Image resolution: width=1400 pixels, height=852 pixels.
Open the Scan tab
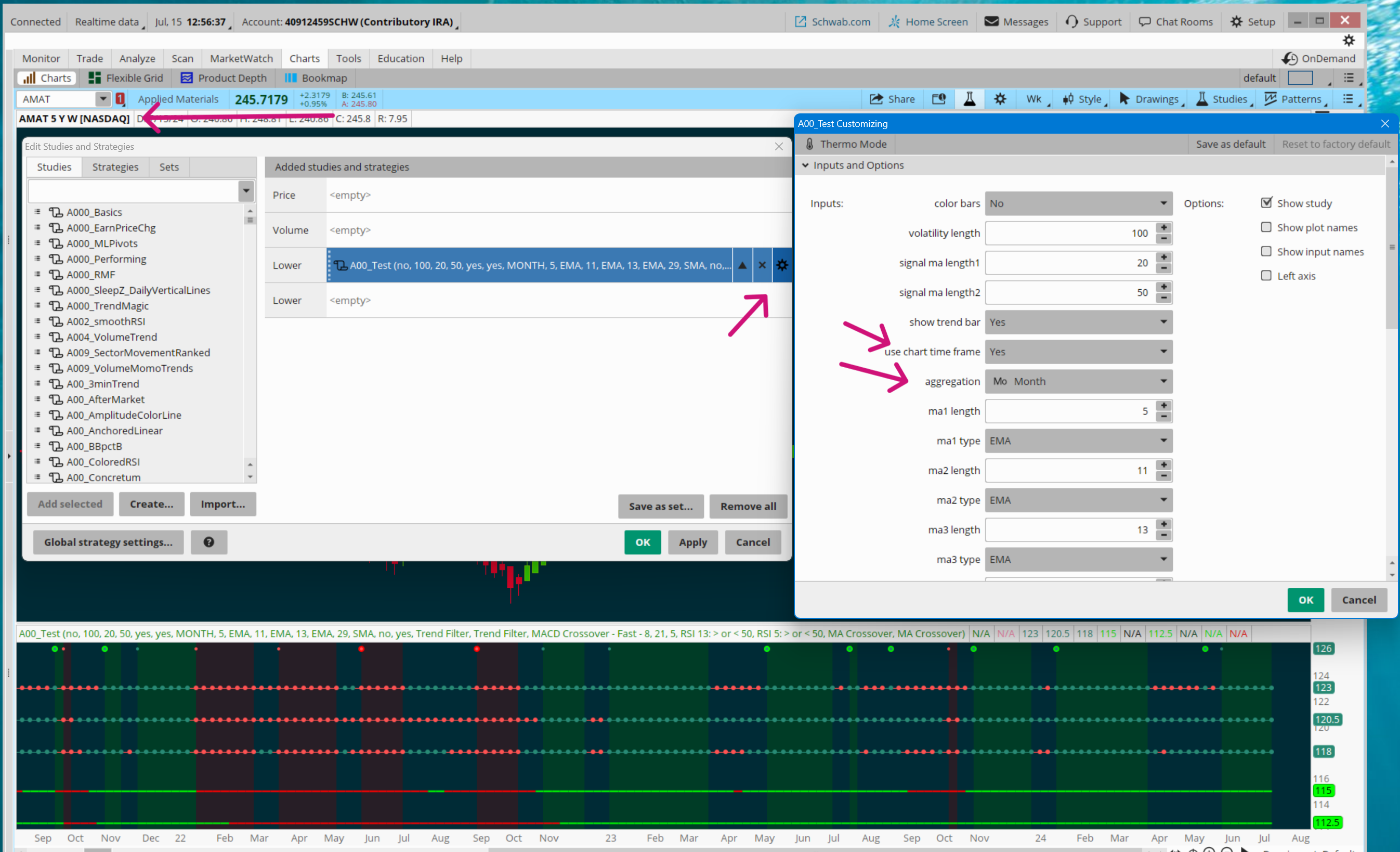point(182,59)
